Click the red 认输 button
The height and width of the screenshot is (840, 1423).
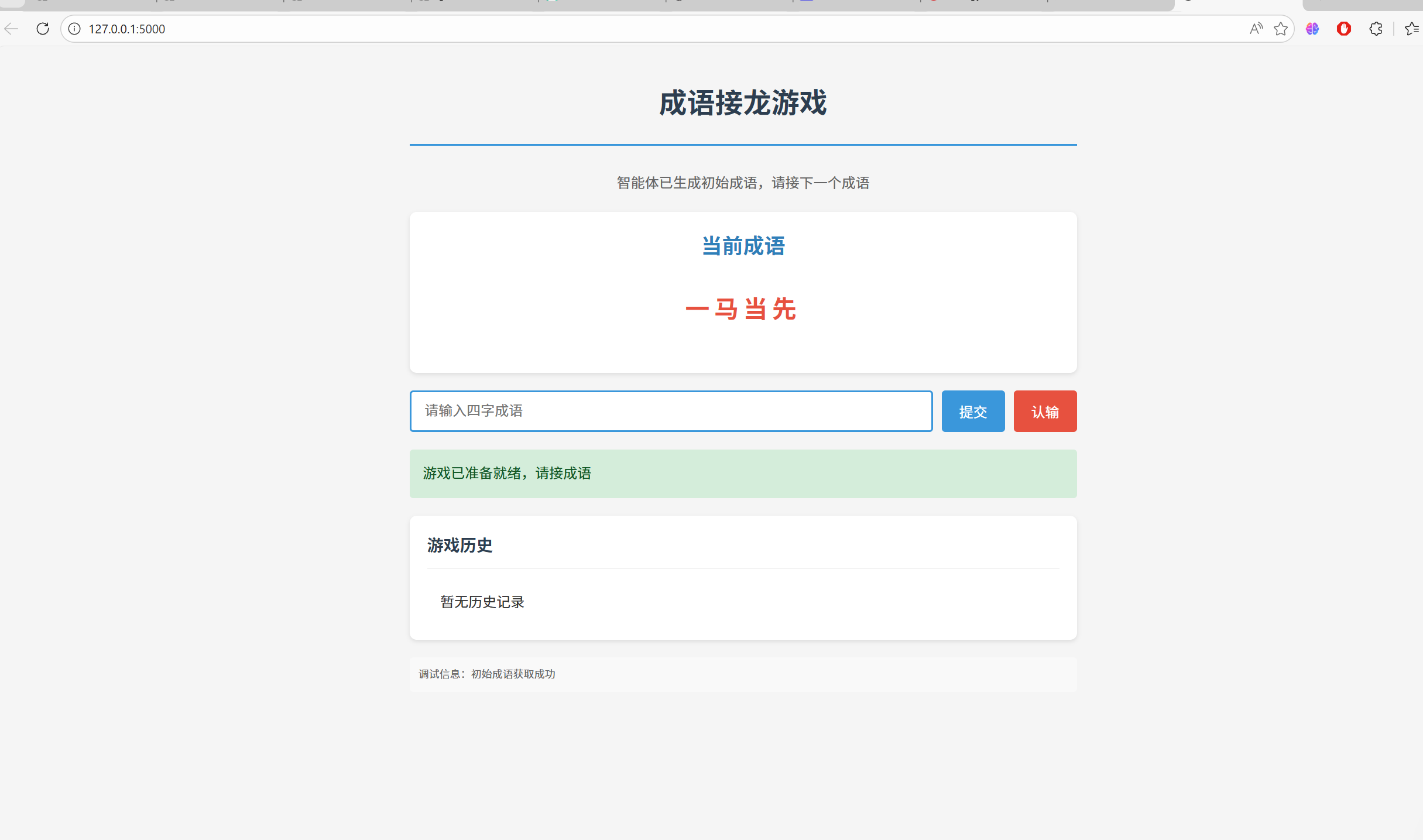tap(1045, 412)
